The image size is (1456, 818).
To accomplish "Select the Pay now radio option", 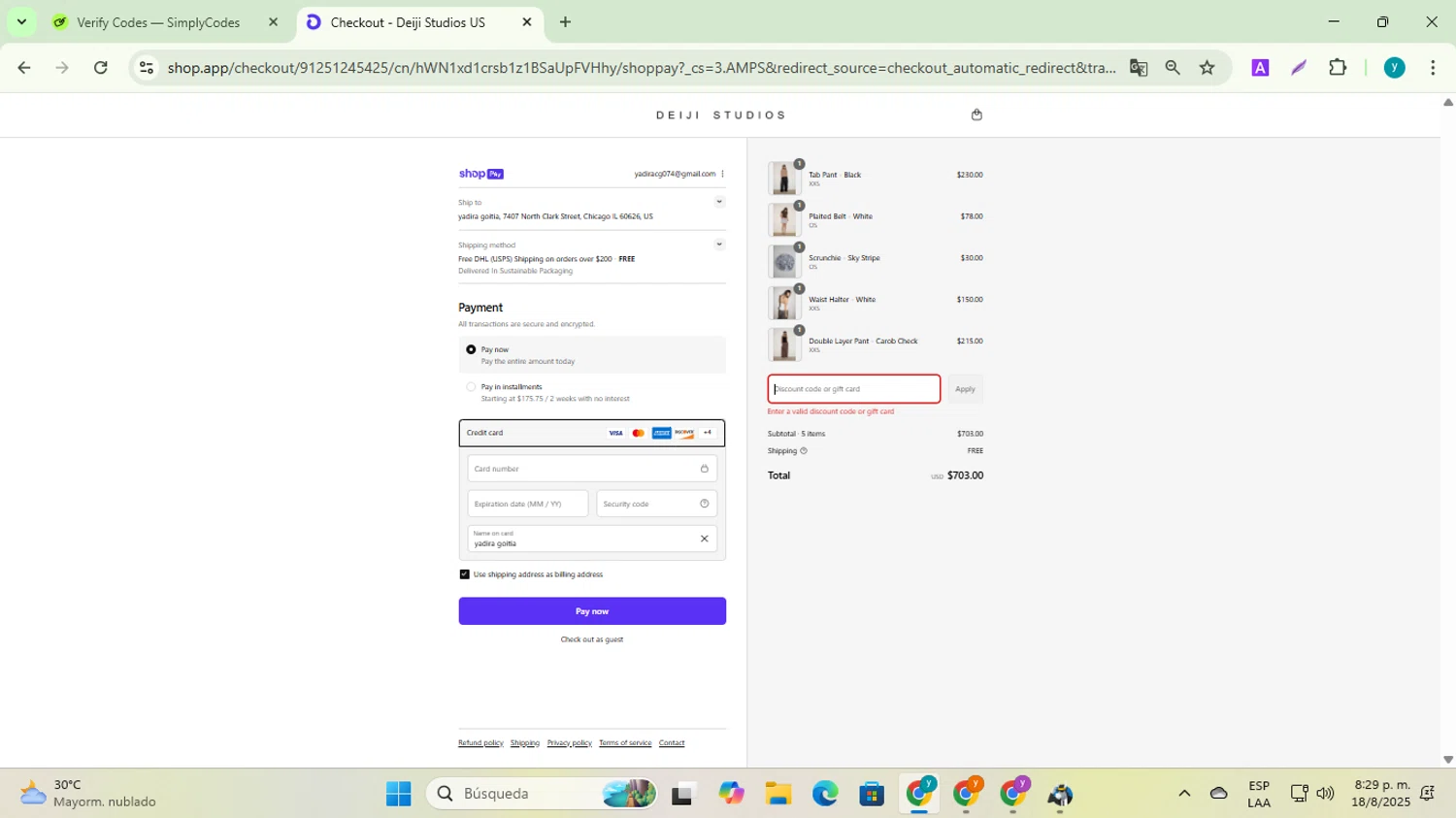I will (471, 349).
